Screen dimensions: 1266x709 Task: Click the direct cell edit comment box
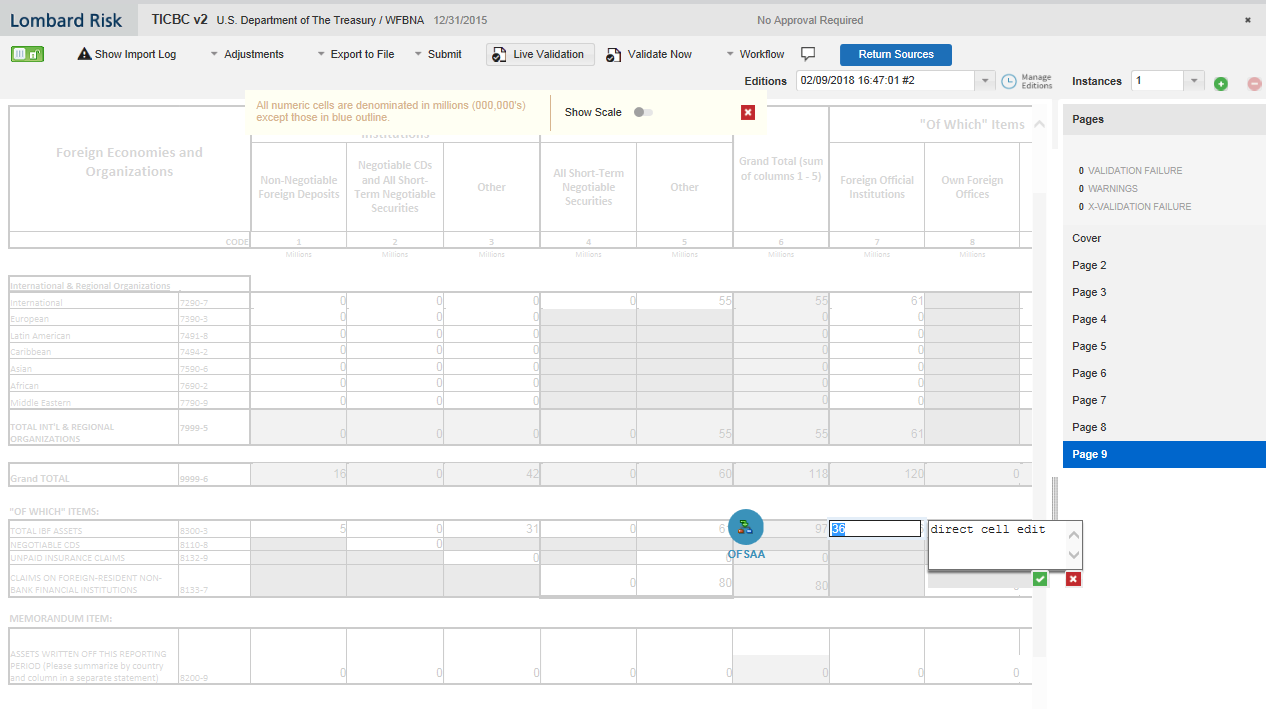997,545
